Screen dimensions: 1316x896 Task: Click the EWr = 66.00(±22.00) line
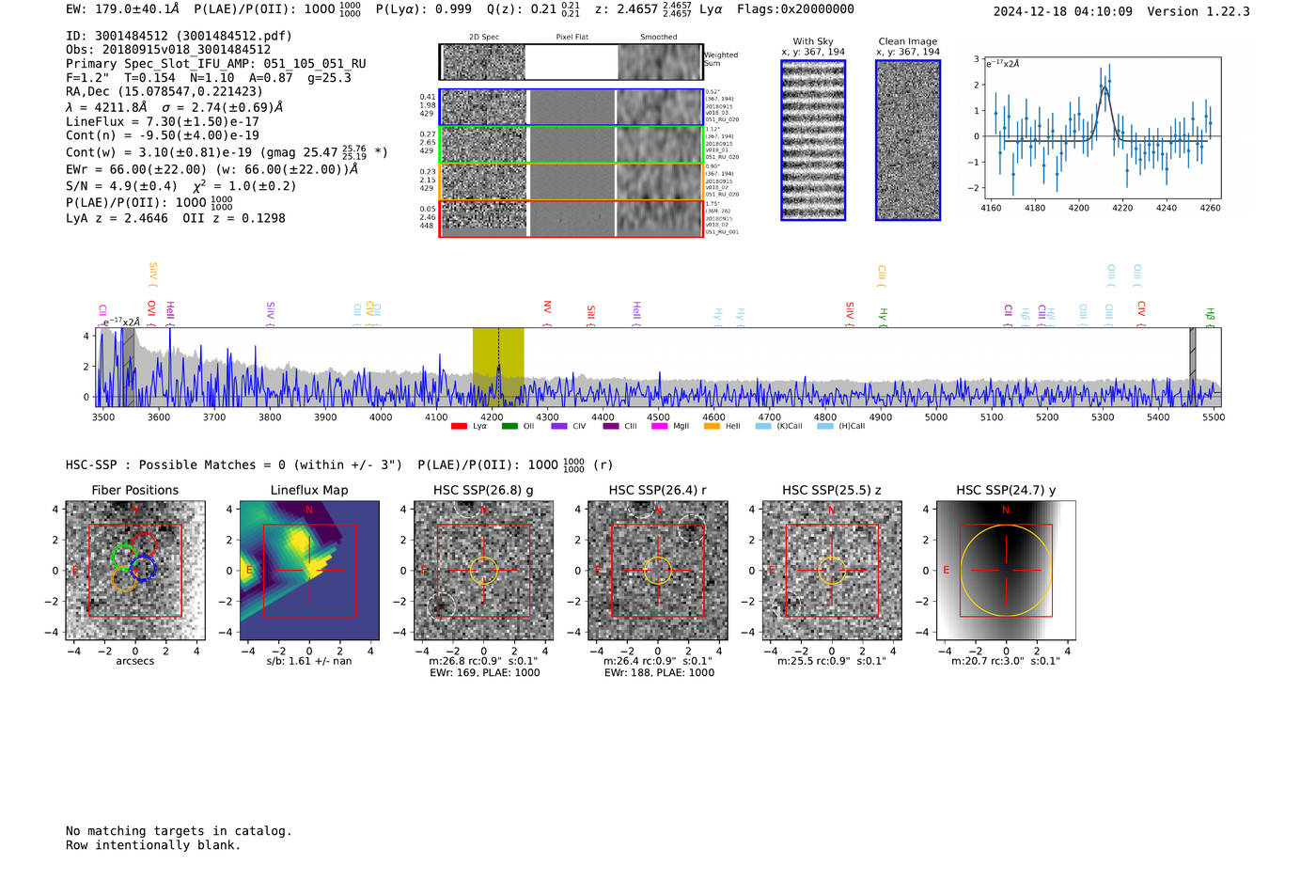click(212, 169)
